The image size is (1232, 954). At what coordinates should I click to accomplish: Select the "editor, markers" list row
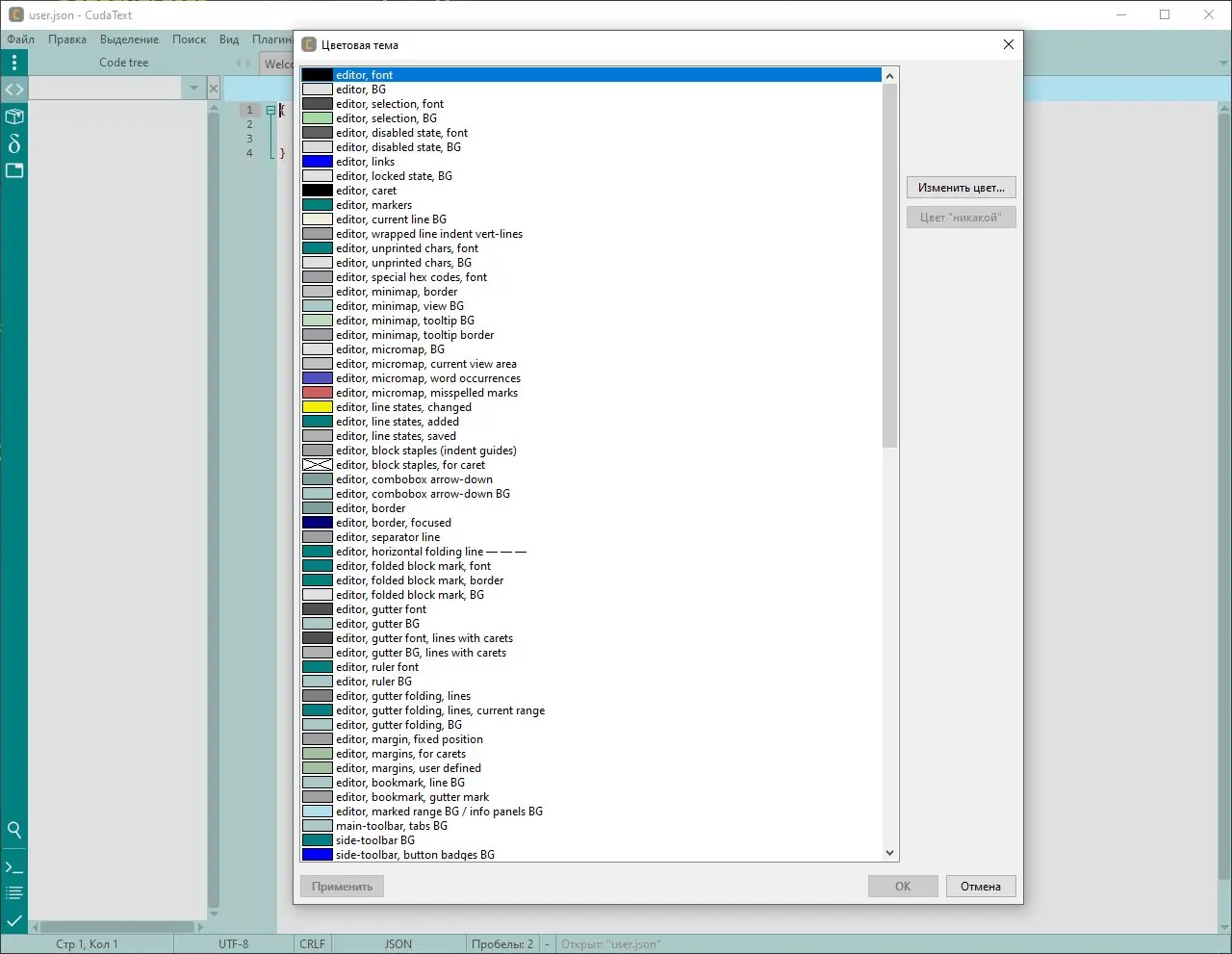(591, 205)
